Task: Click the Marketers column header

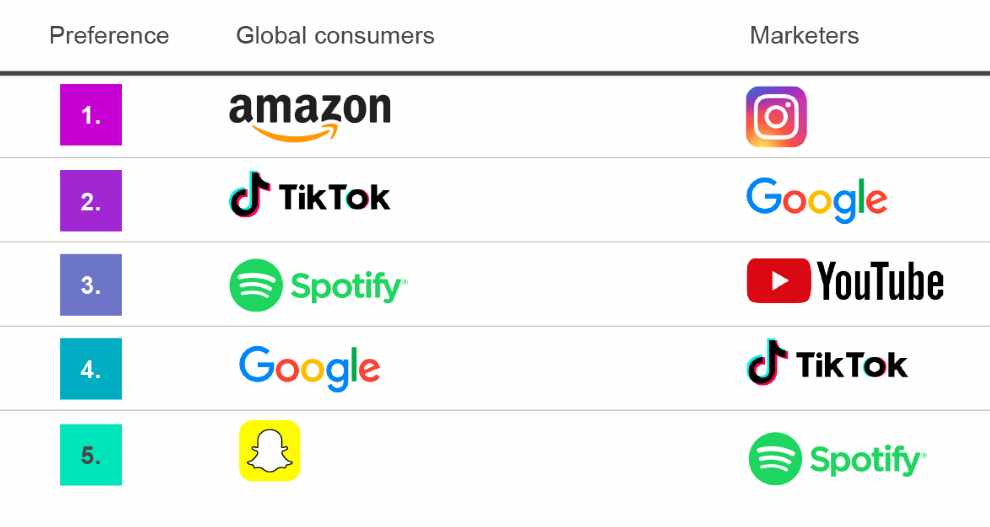Action: point(804,35)
